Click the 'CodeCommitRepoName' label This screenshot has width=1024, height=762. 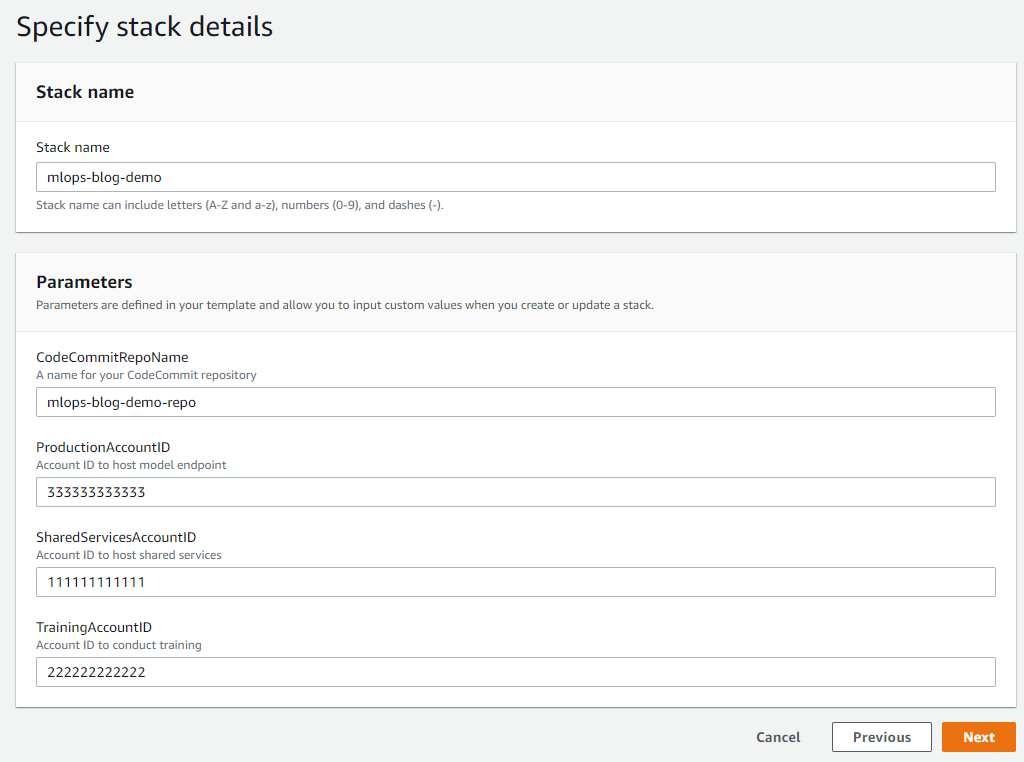coord(112,357)
